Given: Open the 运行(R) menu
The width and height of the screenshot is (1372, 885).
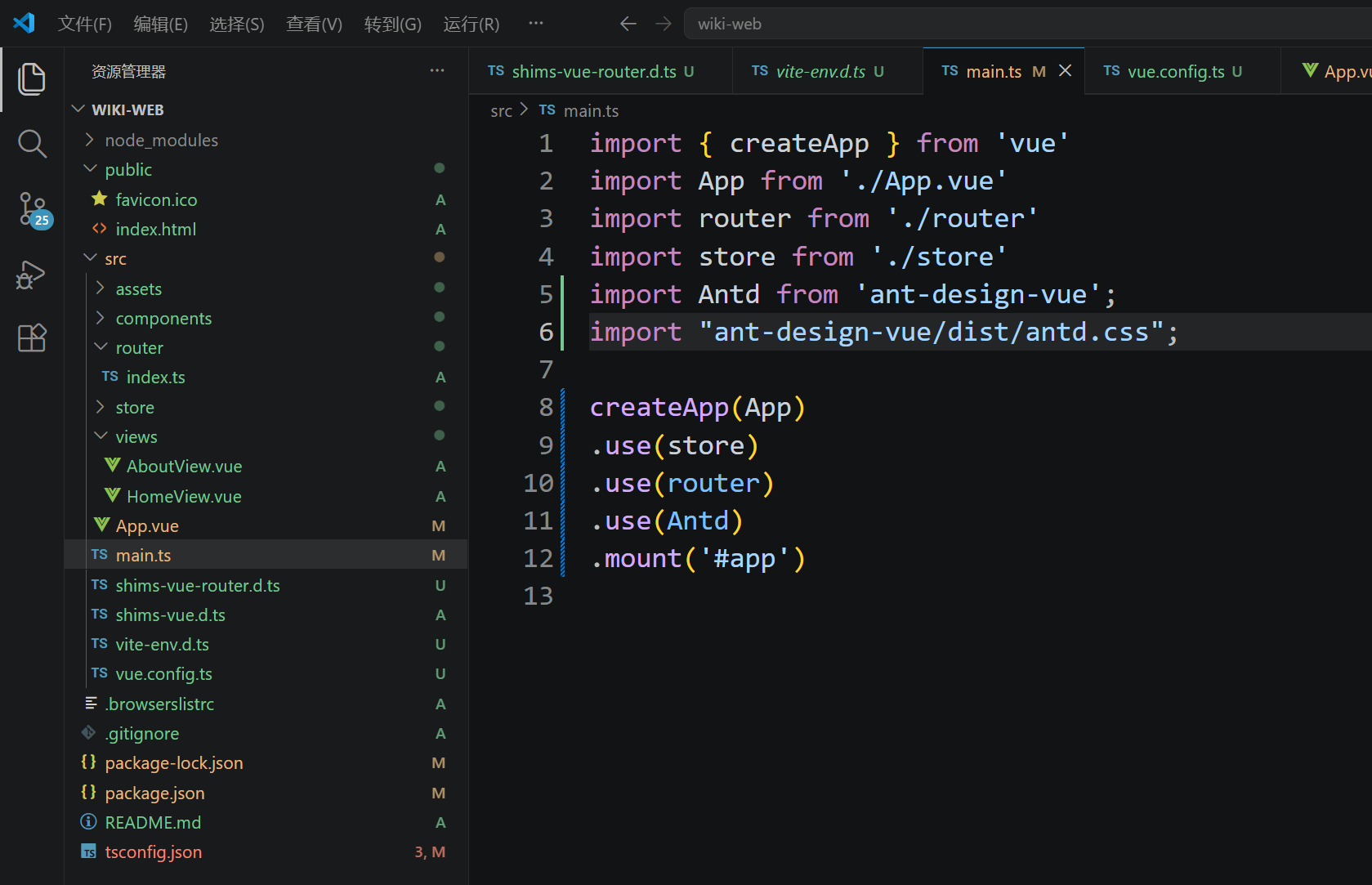Looking at the screenshot, I should [x=471, y=24].
